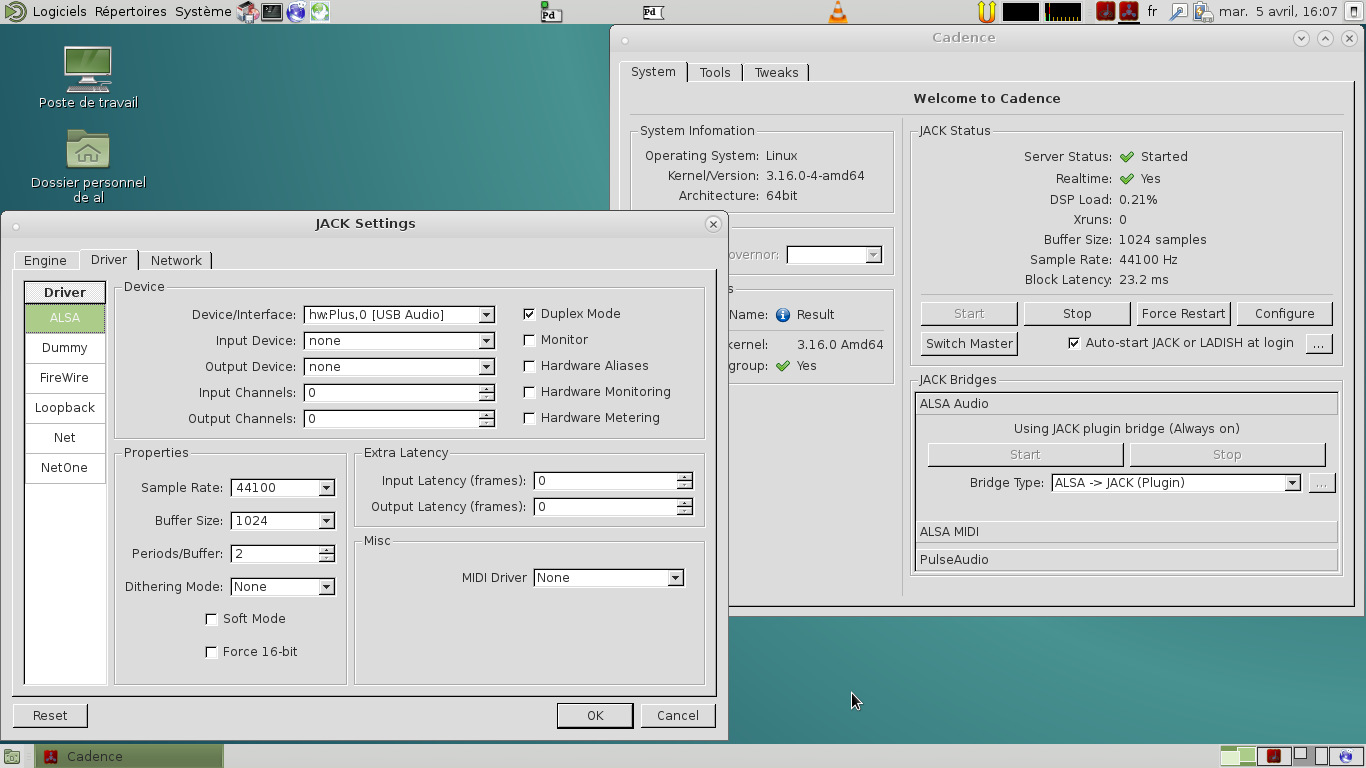Click the yellow magnet icon in top panel
1366x768 pixels.
click(986, 12)
